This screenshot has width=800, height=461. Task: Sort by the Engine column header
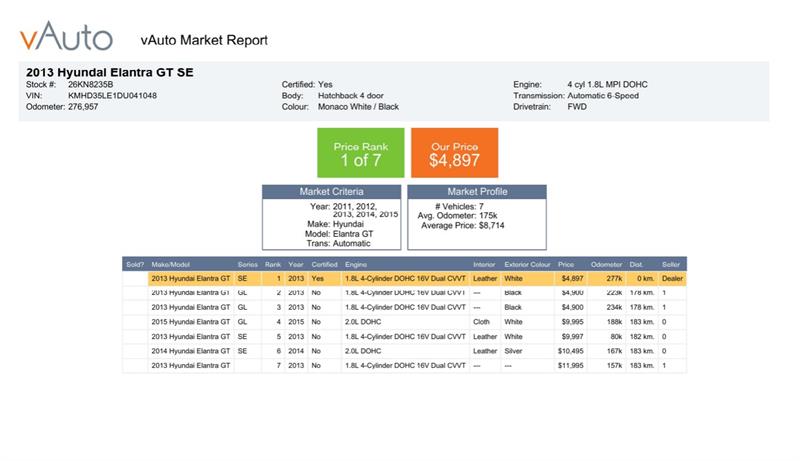[356, 265]
